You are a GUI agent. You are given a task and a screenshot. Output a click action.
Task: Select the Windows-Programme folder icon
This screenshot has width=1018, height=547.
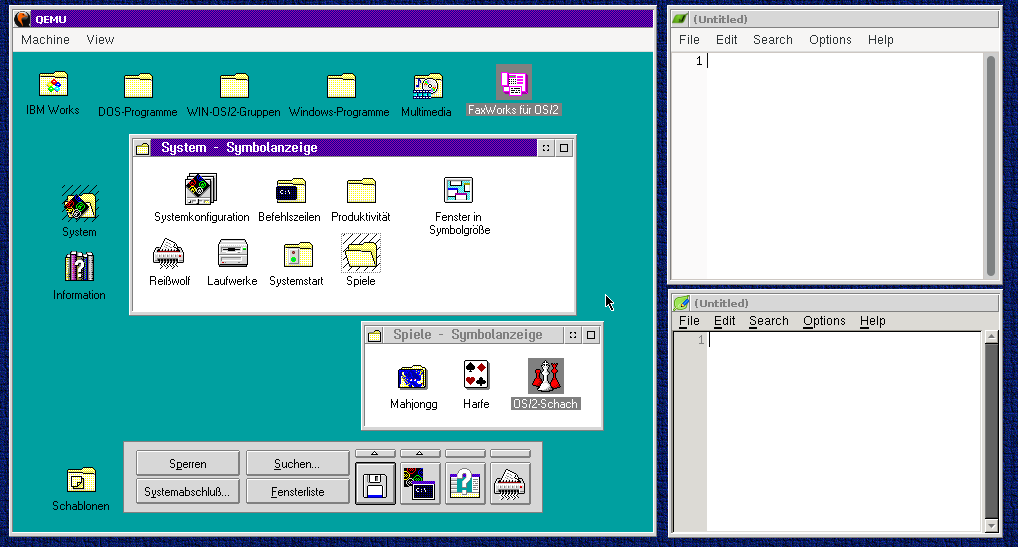[341, 86]
